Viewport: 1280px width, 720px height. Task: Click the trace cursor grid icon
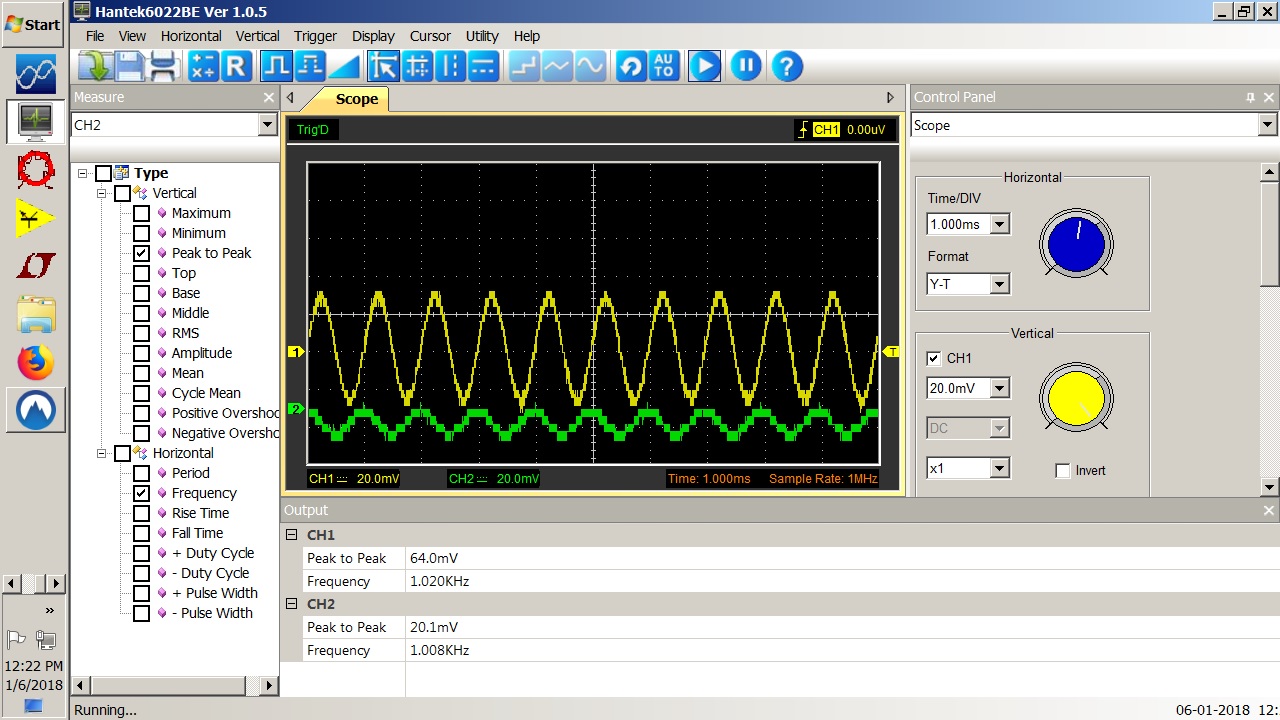tap(417, 66)
